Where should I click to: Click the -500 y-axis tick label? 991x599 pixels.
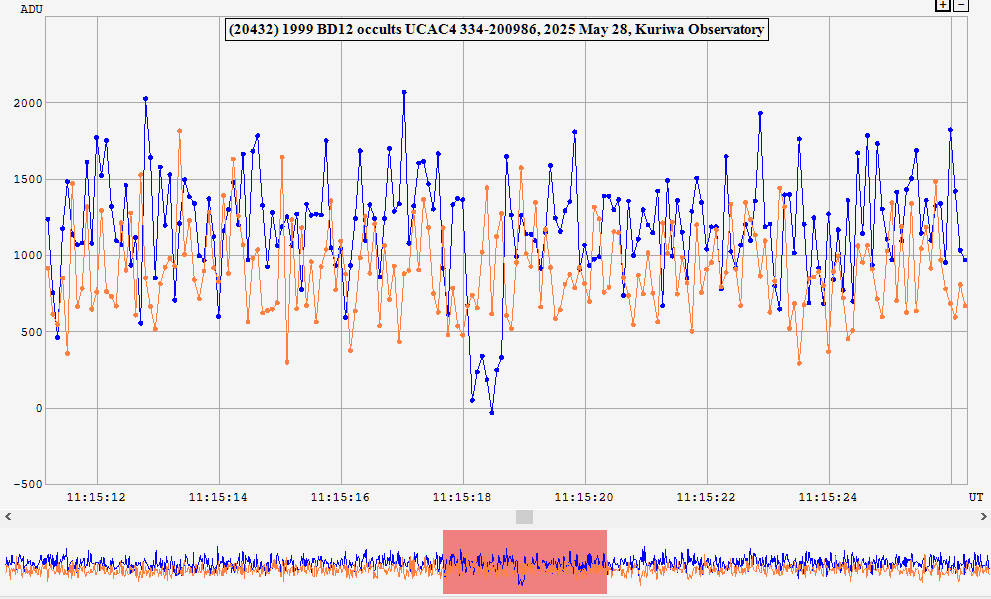(26, 485)
